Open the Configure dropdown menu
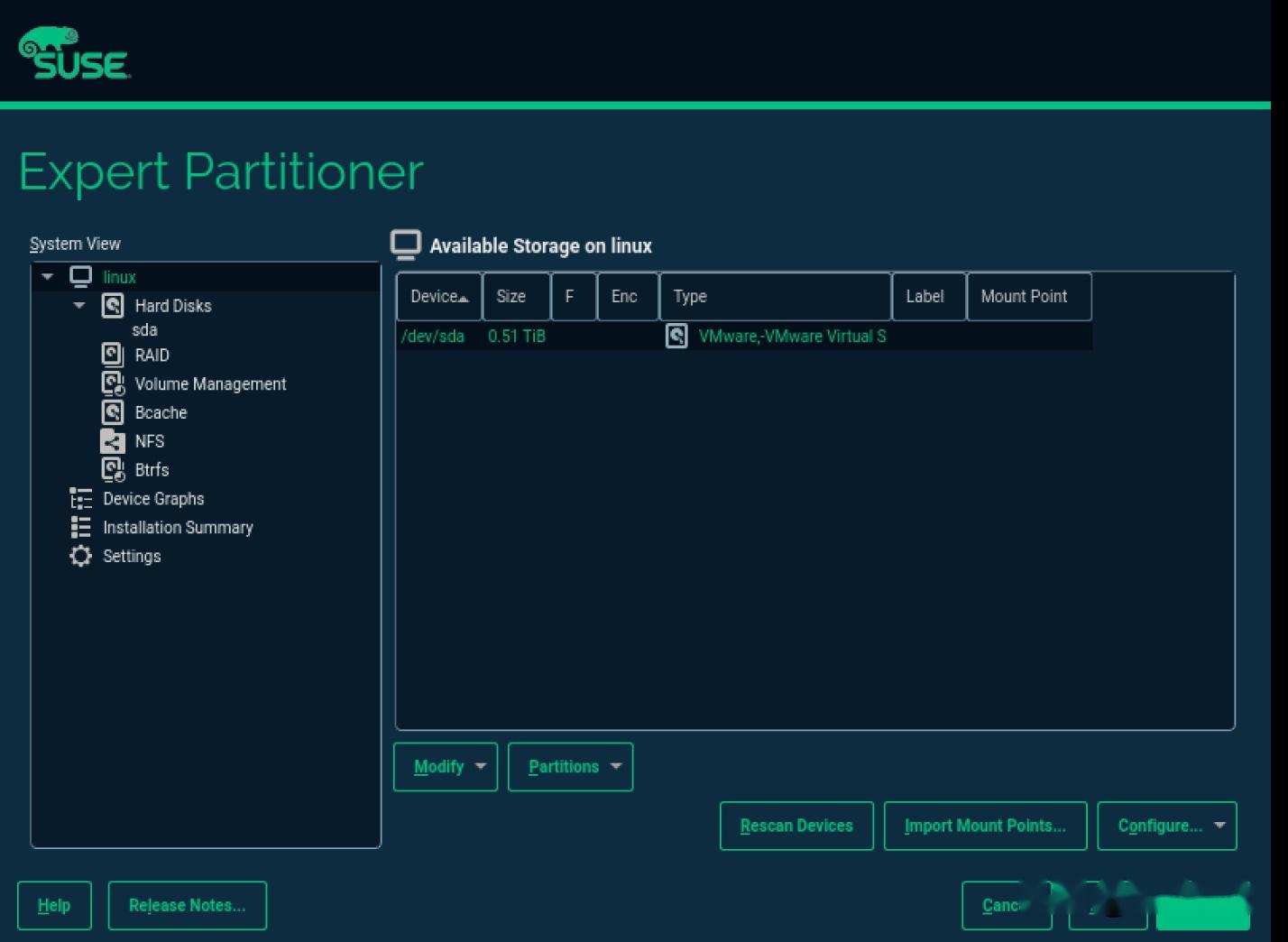1288x942 pixels. (1165, 825)
